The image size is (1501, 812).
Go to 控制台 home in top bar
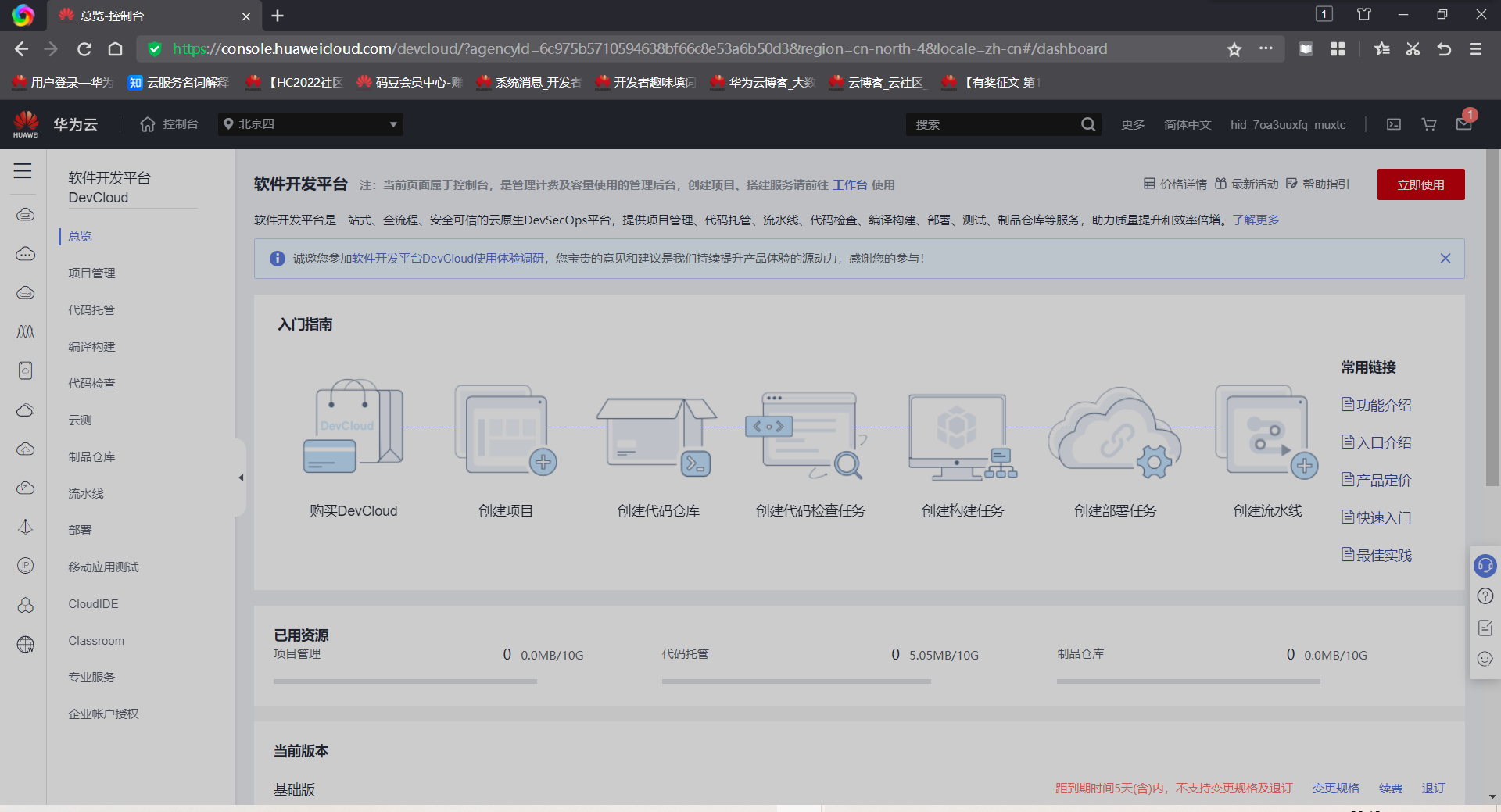[x=169, y=124]
